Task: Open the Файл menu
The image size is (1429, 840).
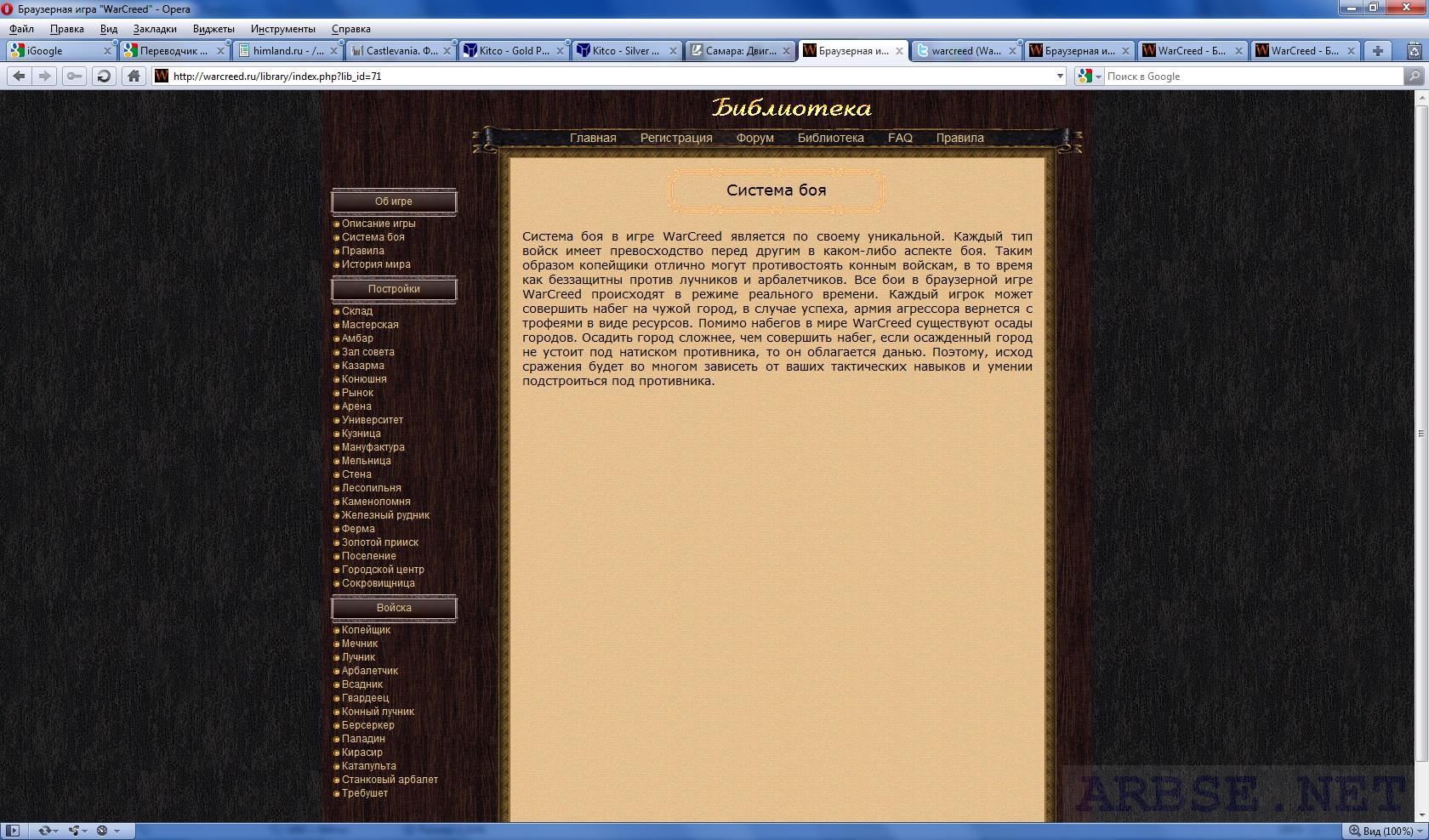Action: 21,29
